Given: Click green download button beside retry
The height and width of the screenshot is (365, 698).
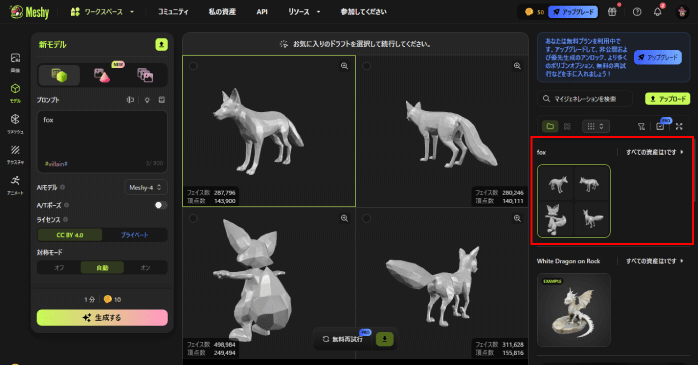Looking at the screenshot, I should pyautogui.click(x=385, y=339).
